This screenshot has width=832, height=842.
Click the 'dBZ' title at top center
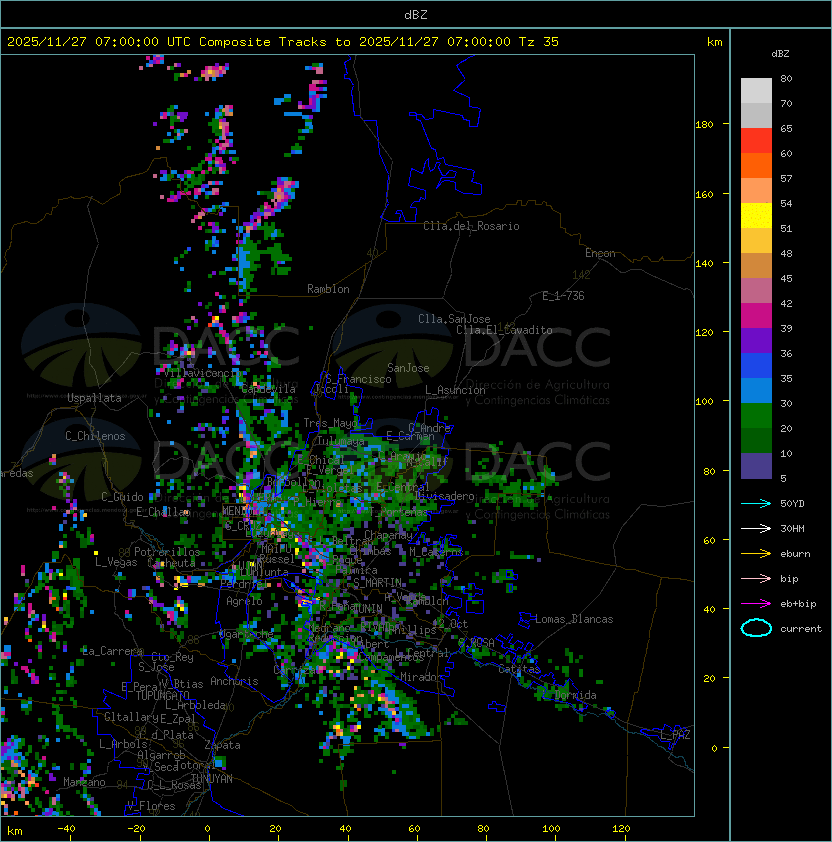(x=416, y=14)
